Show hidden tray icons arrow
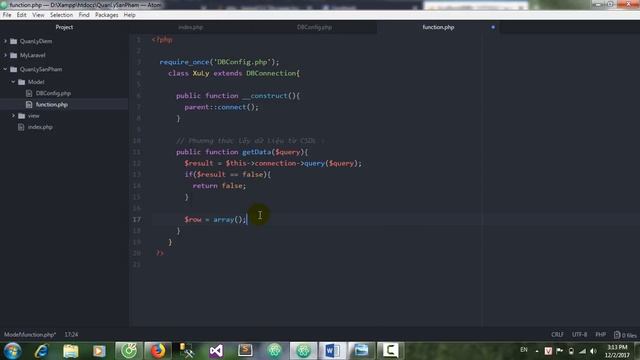 coord(537,351)
